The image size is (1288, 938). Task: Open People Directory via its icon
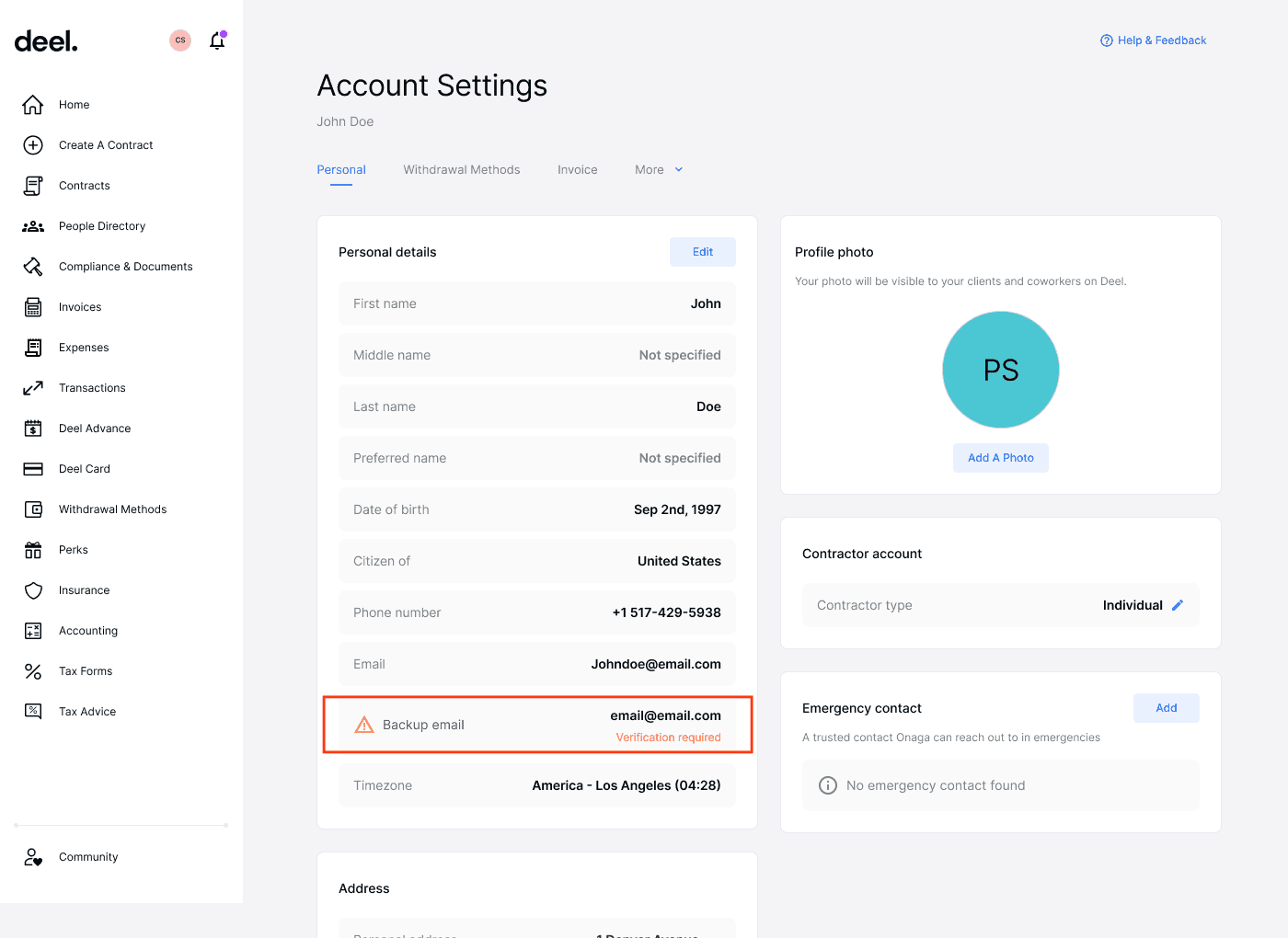click(x=32, y=225)
